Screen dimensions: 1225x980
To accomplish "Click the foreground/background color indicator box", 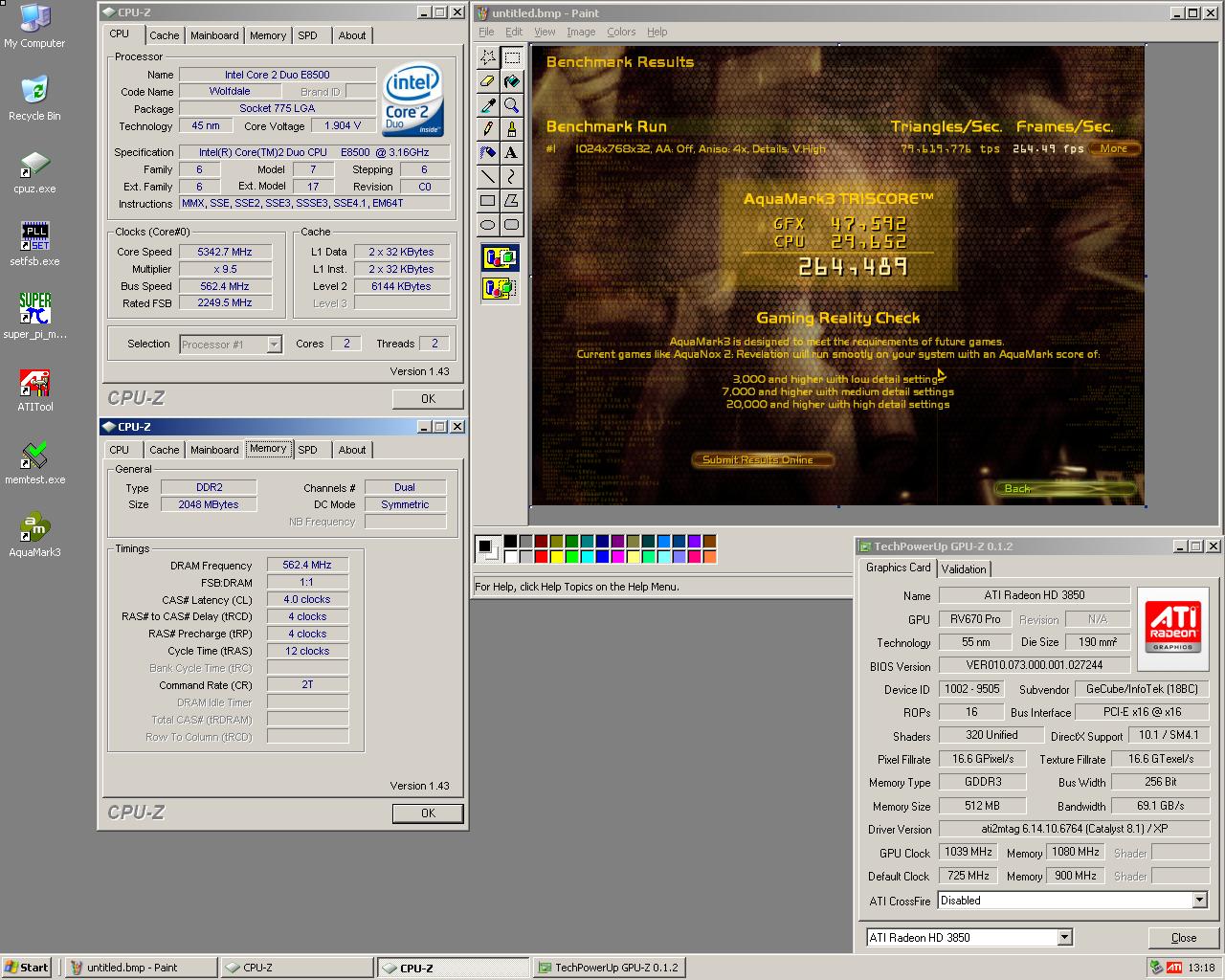I will coord(488,549).
